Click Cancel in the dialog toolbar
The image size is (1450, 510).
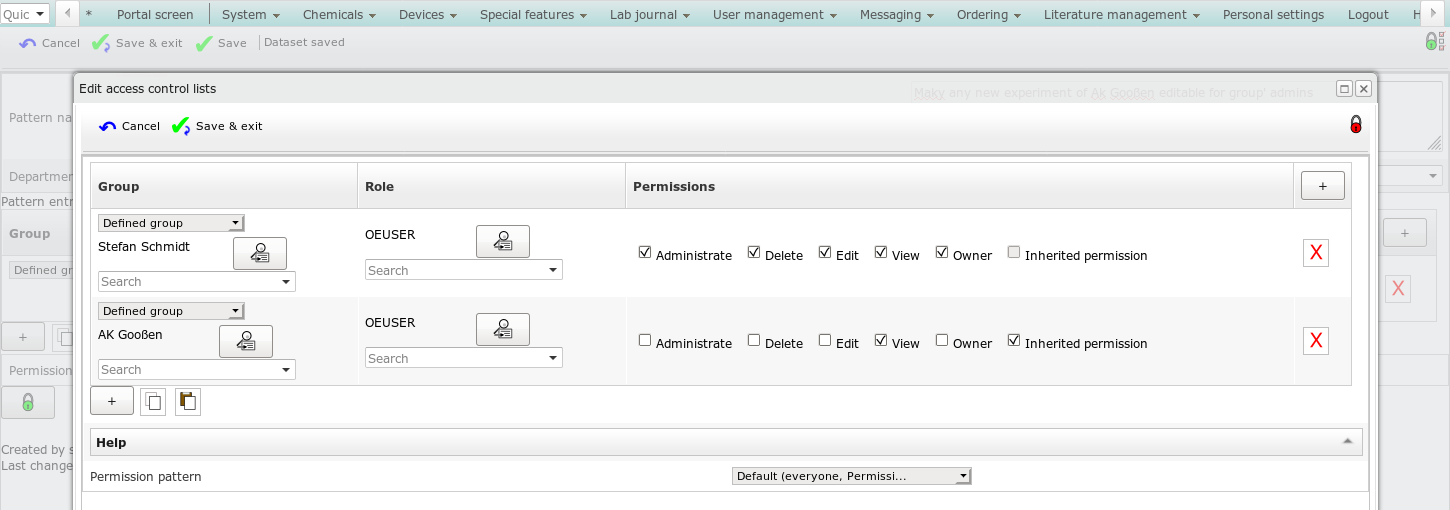[x=129, y=126]
